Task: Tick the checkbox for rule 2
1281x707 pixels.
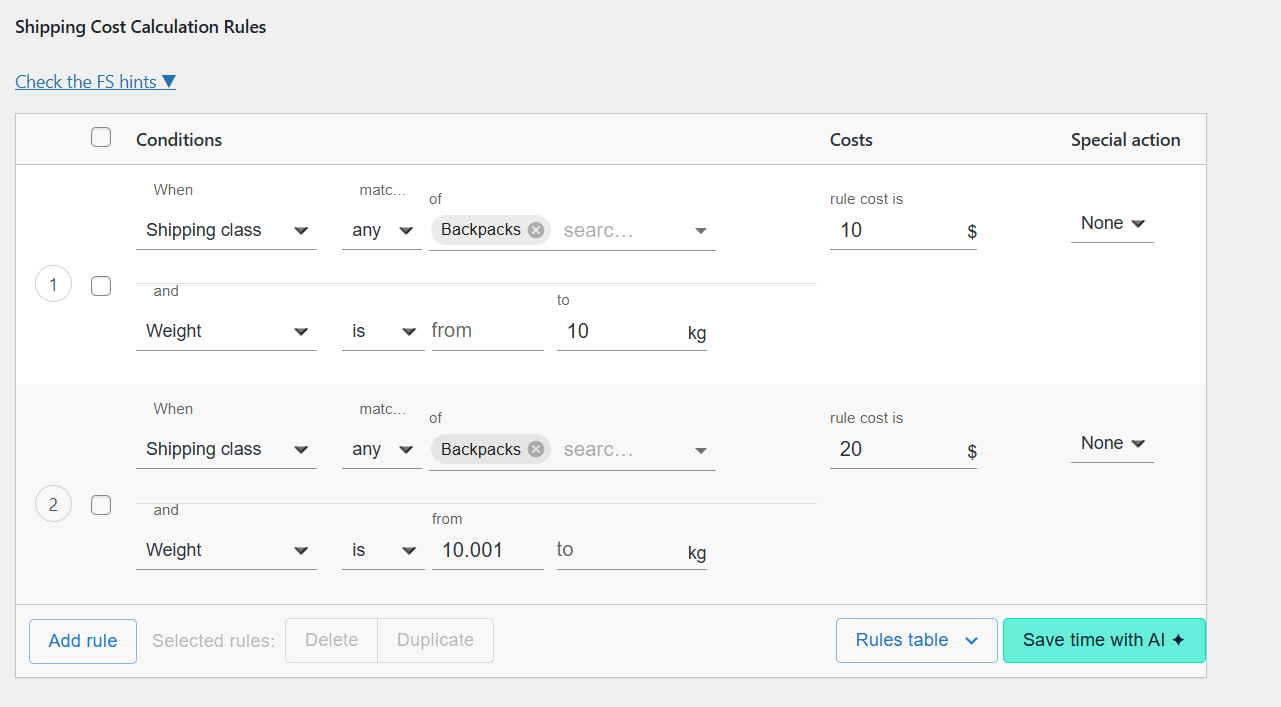Action: [x=101, y=505]
